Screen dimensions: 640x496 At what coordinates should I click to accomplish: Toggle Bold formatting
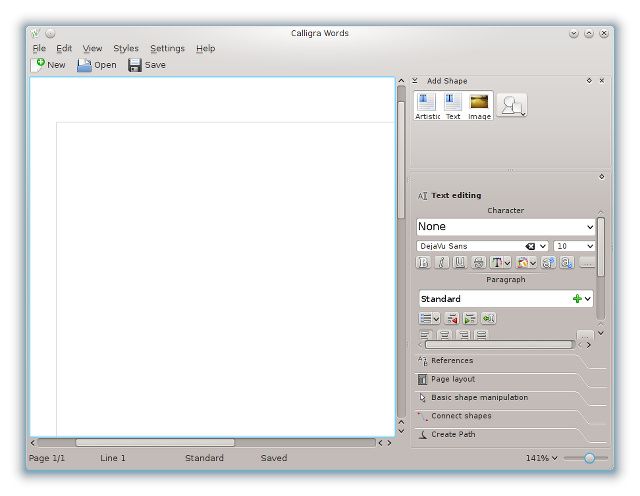(423, 262)
